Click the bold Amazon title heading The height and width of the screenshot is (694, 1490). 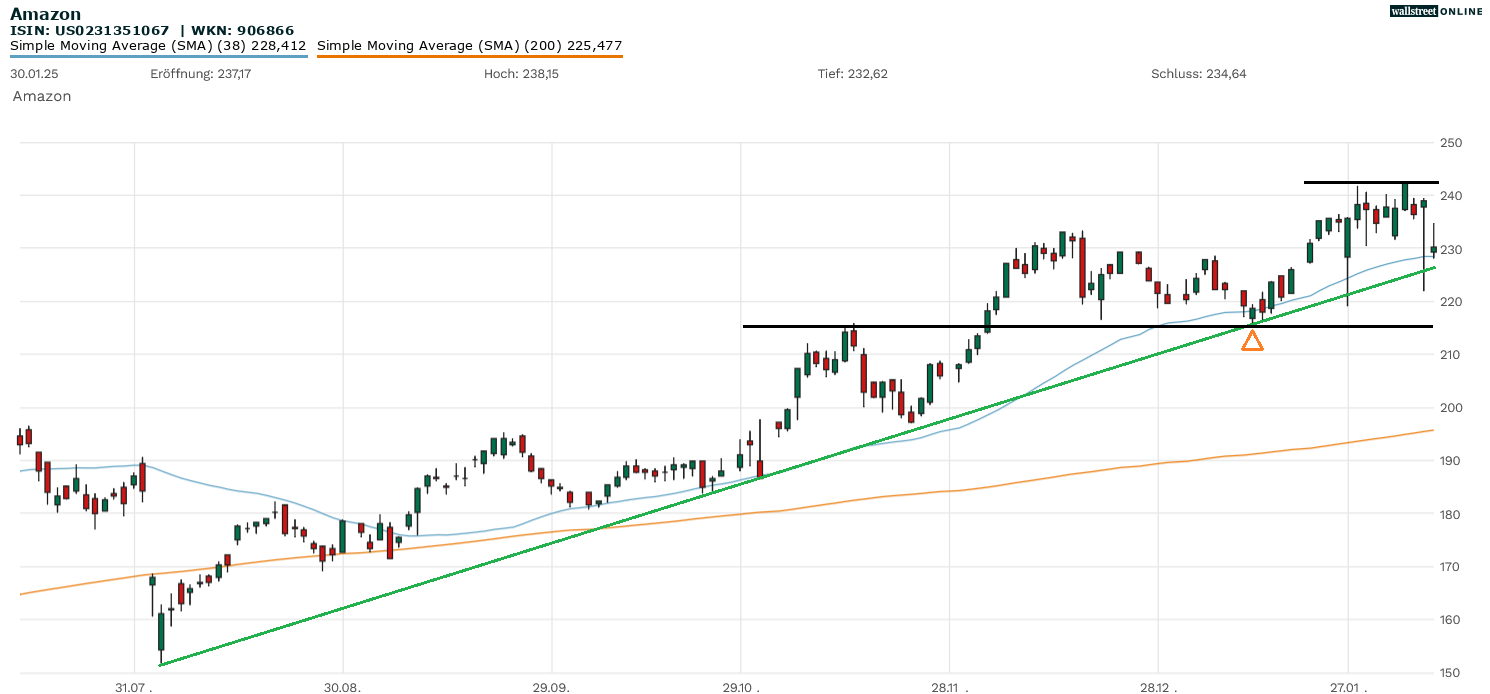coord(46,14)
